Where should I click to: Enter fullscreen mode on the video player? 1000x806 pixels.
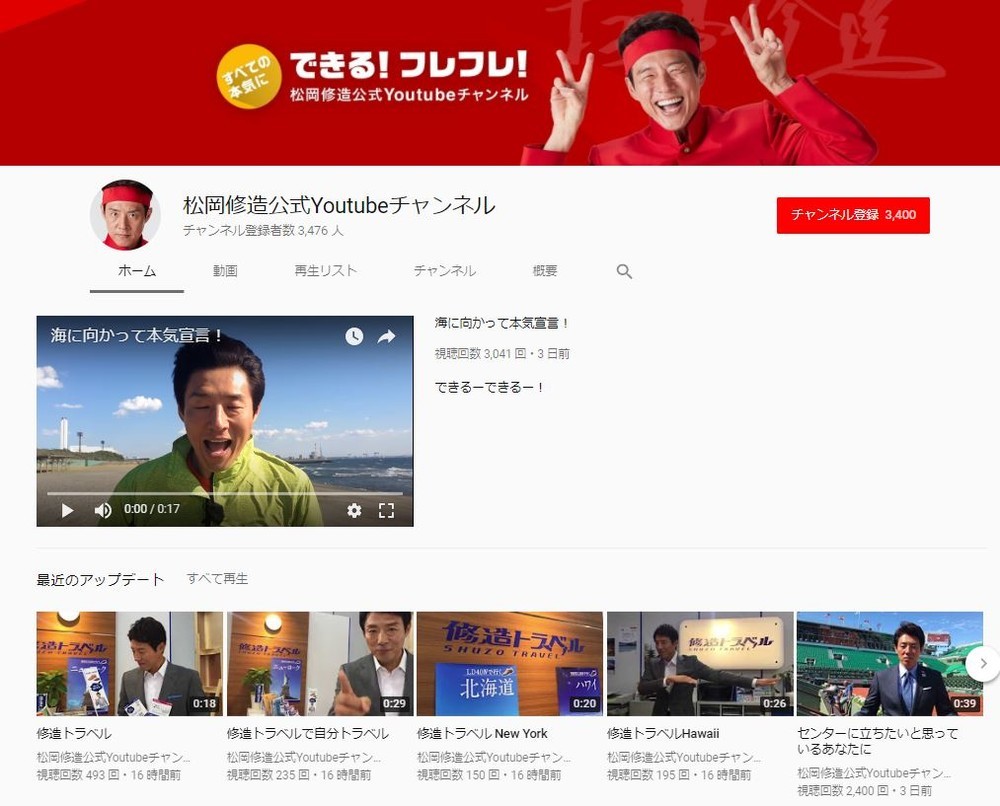387,510
